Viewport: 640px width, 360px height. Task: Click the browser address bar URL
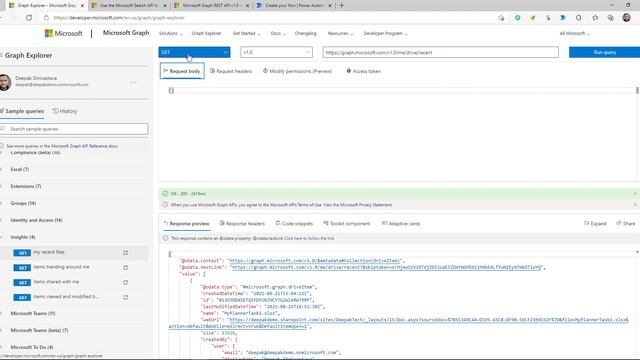pyautogui.click(x=119, y=18)
